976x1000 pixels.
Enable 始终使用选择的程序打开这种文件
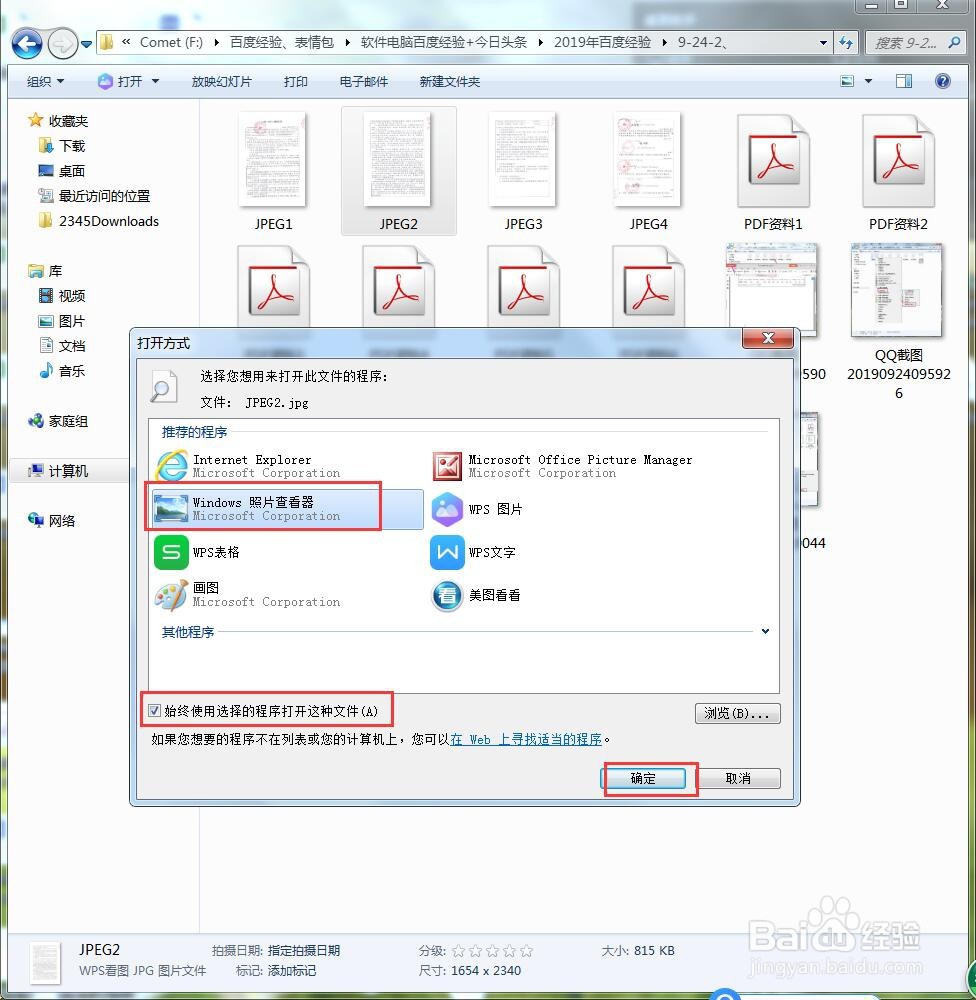[x=155, y=710]
